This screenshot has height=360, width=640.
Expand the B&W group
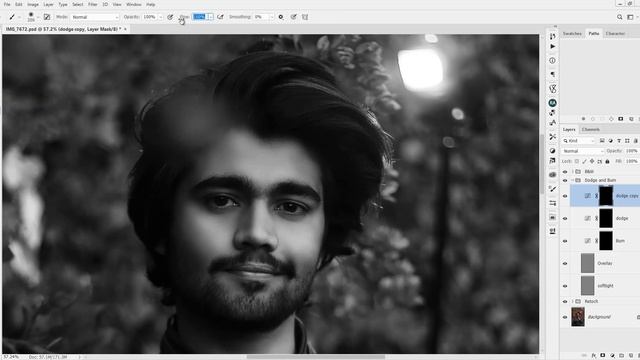point(573,172)
